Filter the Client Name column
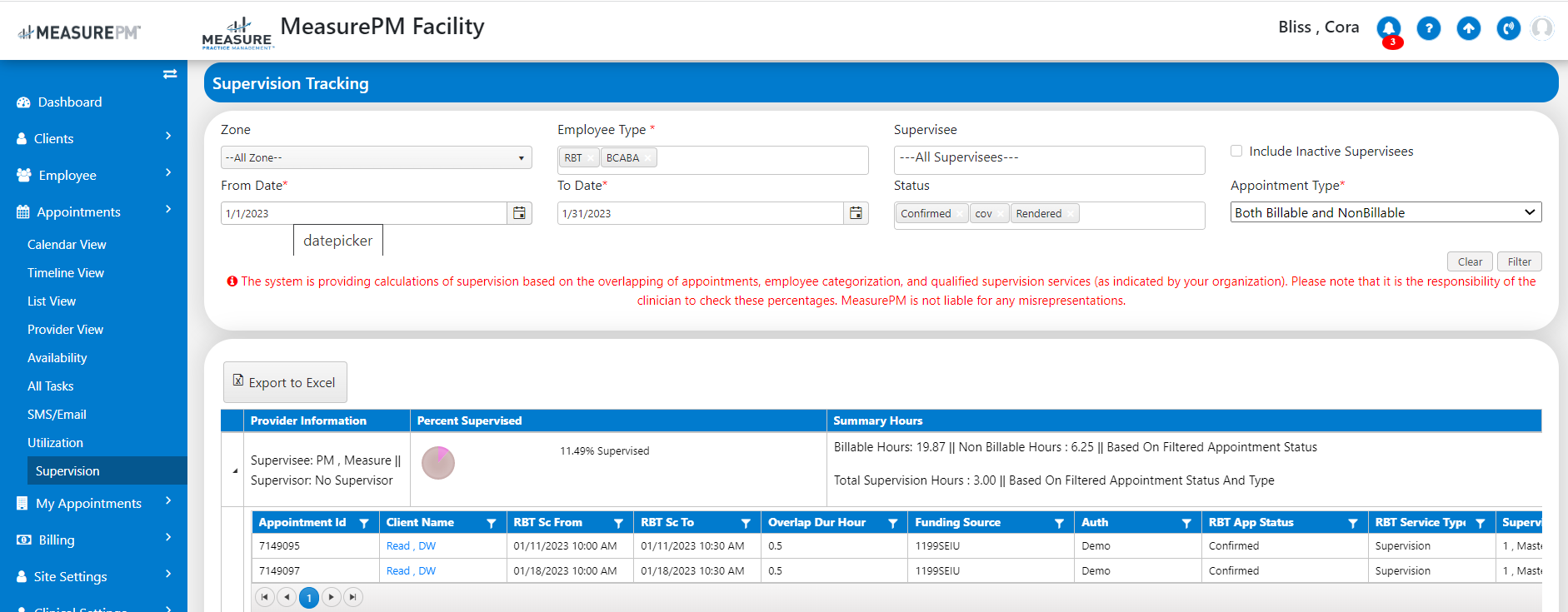The width and height of the screenshot is (1568, 612). 492,523
